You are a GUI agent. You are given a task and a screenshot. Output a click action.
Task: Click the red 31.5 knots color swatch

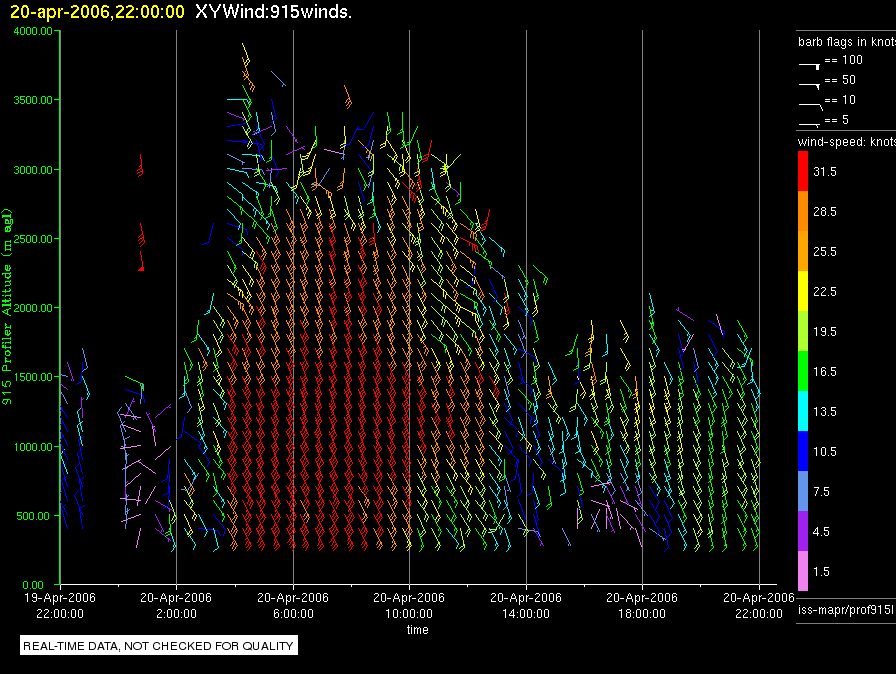[x=804, y=172]
